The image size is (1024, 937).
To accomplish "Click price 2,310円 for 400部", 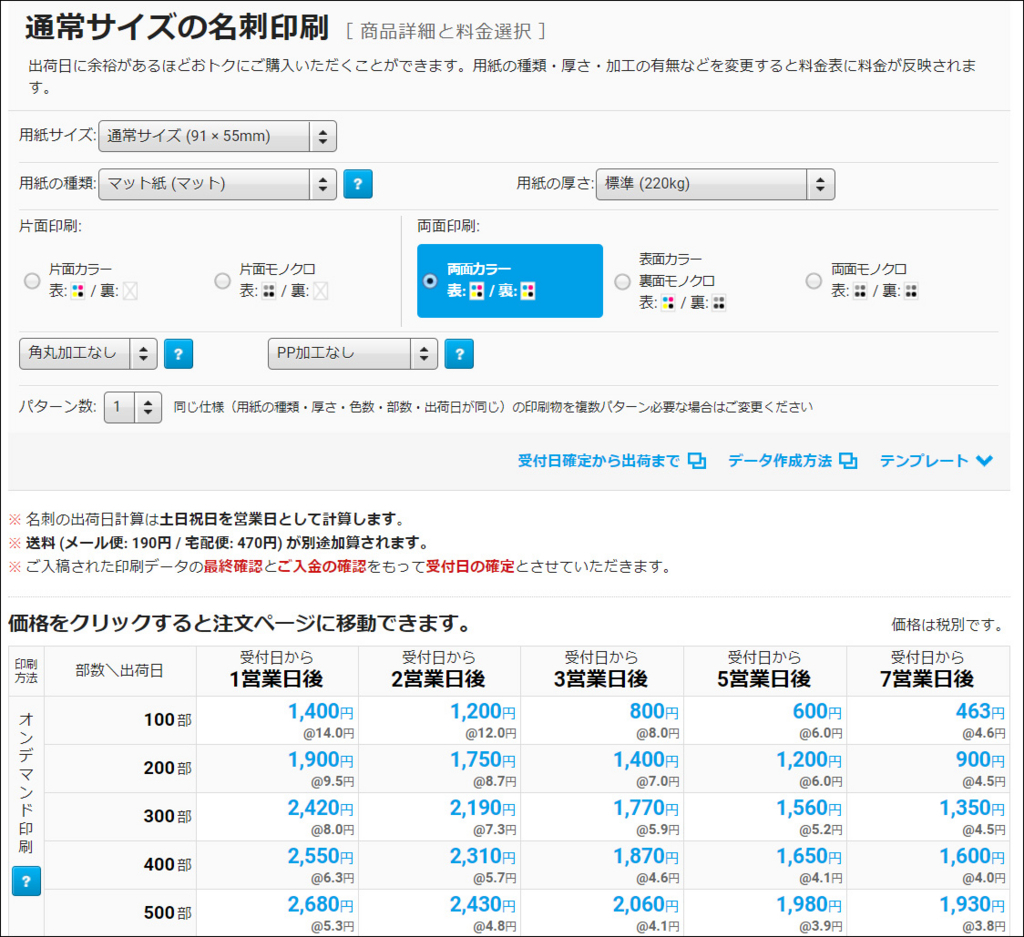I will click(x=483, y=857).
